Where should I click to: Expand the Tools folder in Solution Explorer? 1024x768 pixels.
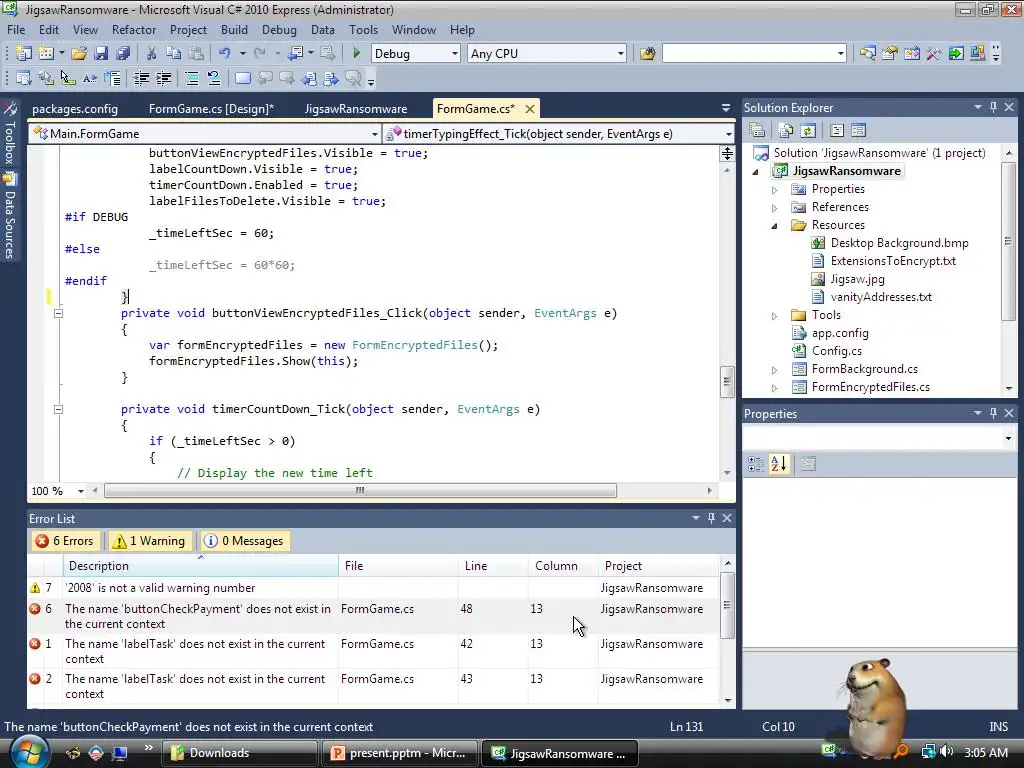(x=775, y=316)
